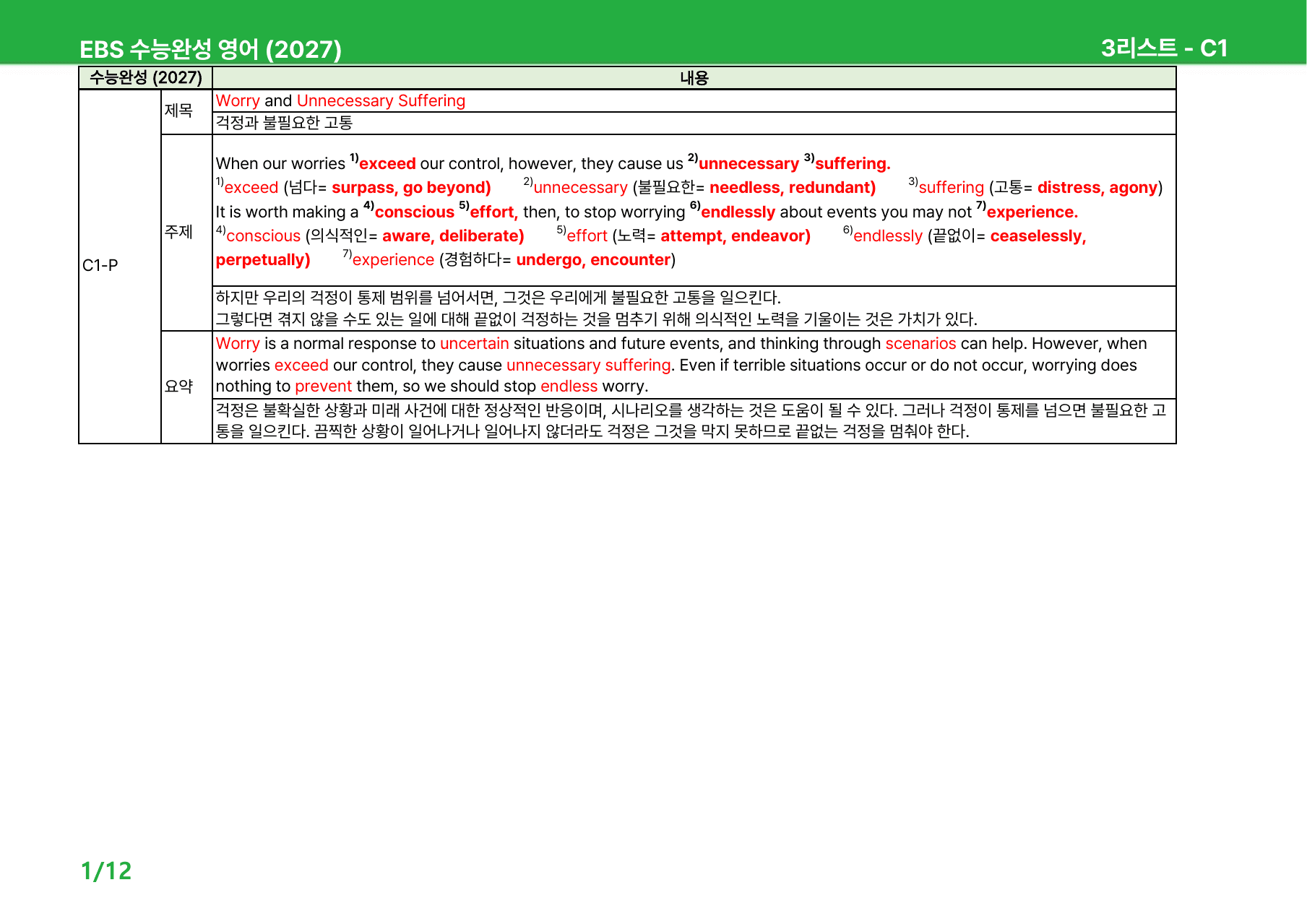Click the red word 'prevent' in the summary
The width and height of the screenshot is (1307, 924).
pyautogui.click(x=323, y=387)
